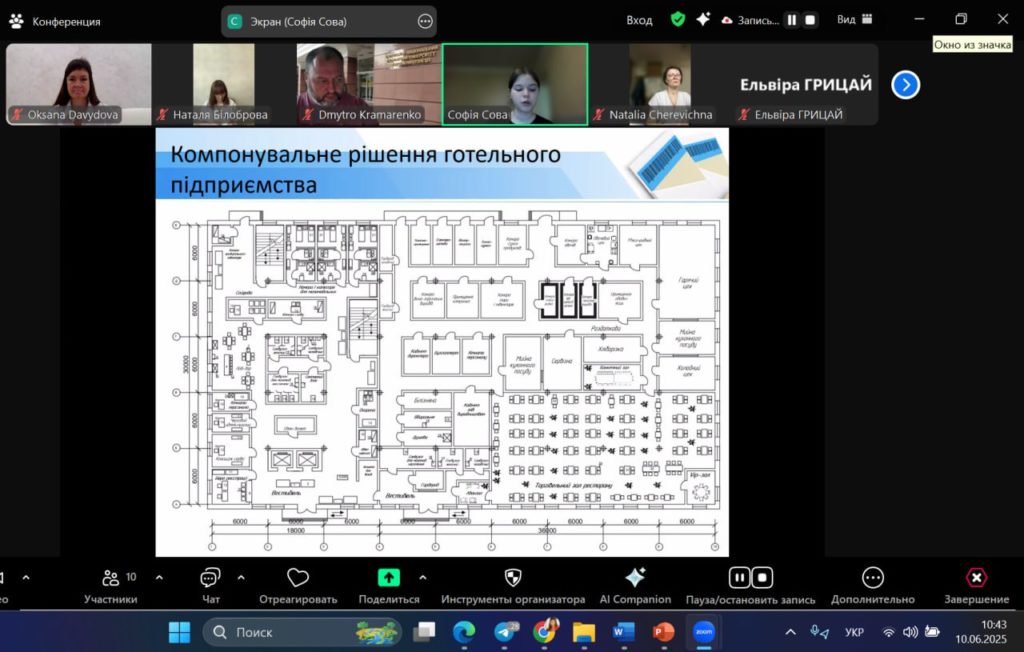Pause recording in the top bar
Viewport: 1024px width, 652px height.
791,20
